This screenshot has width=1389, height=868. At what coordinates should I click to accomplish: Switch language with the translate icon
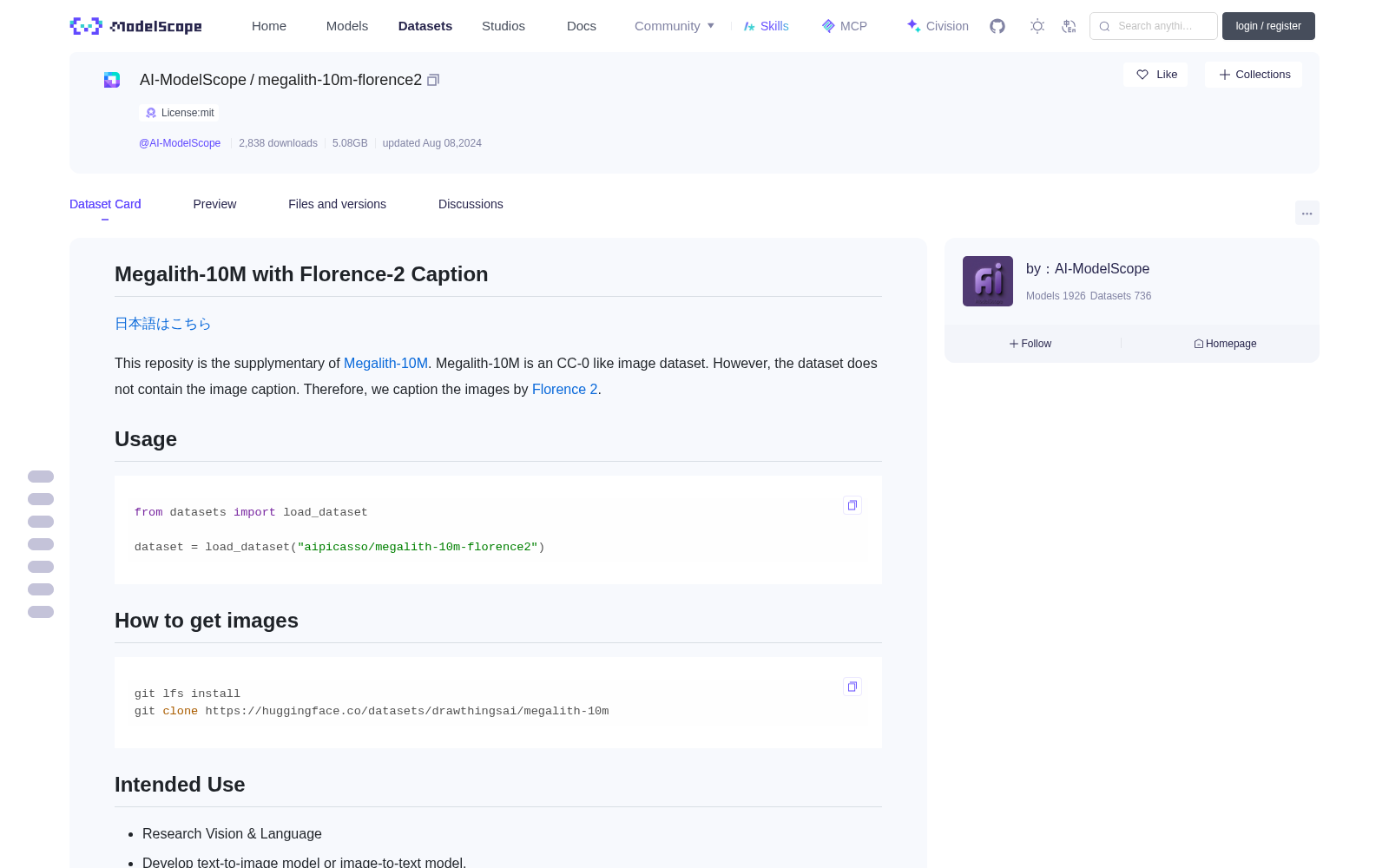1069,26
